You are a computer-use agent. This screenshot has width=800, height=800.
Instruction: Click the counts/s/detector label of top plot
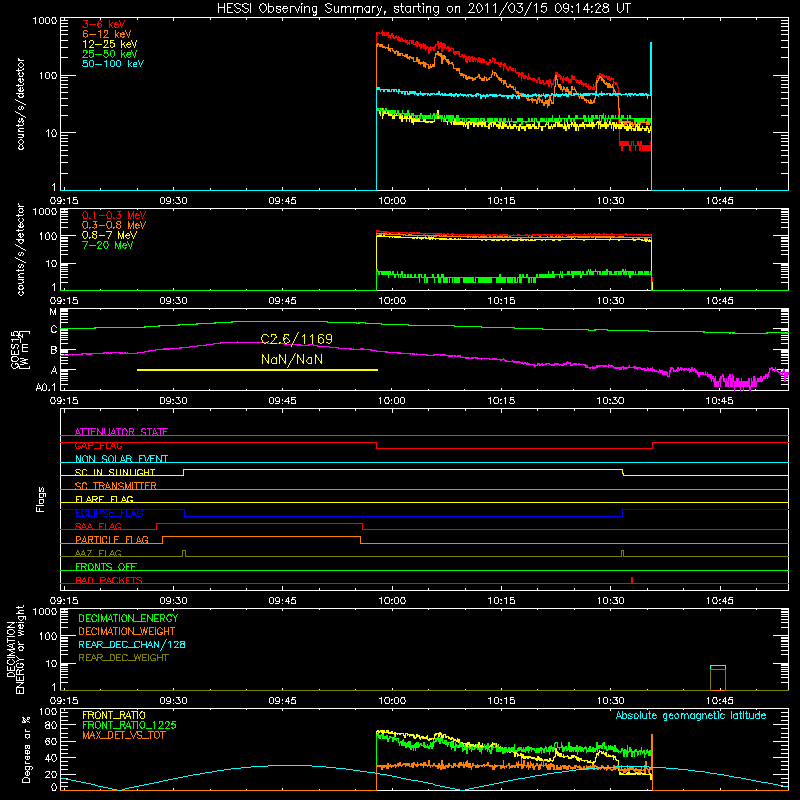pos(20,104)
